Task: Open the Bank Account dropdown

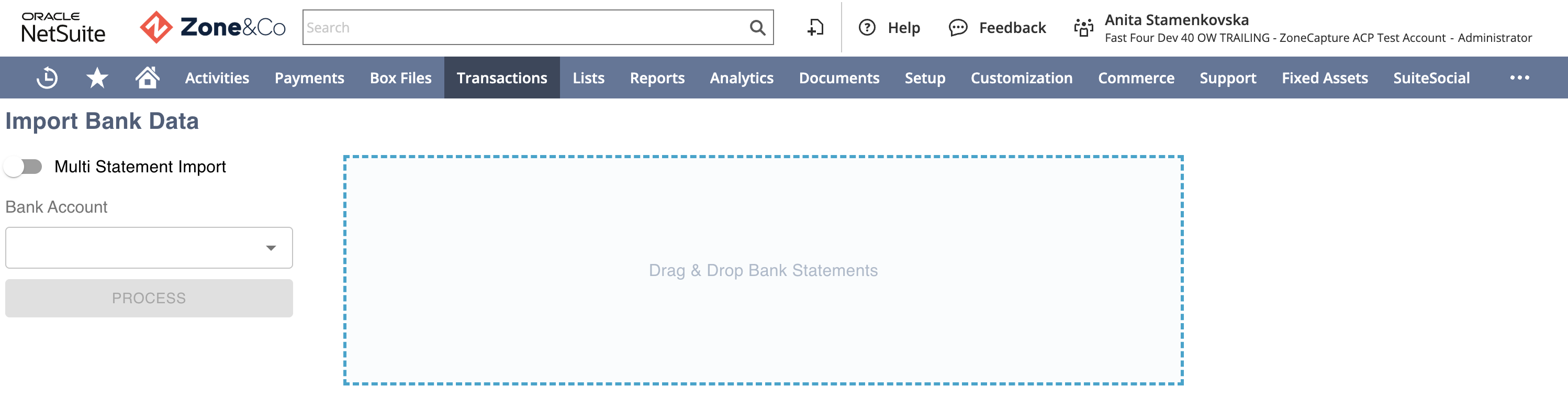Action: [x=149, y=248]
